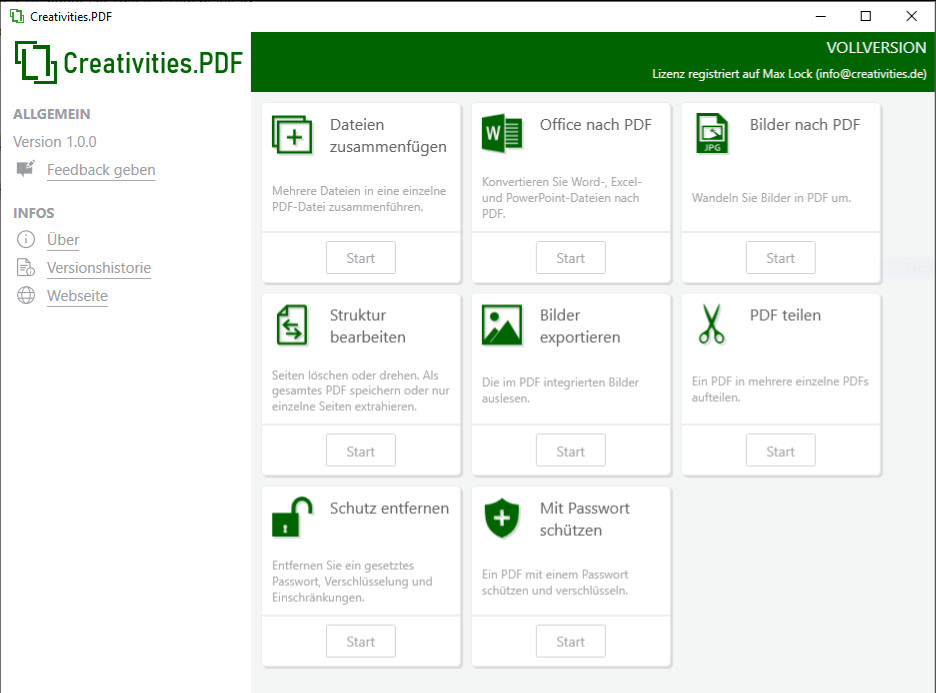Click the Word icon for Office nach PDF
Screen dimensions: 936x693
coord(502,133)
